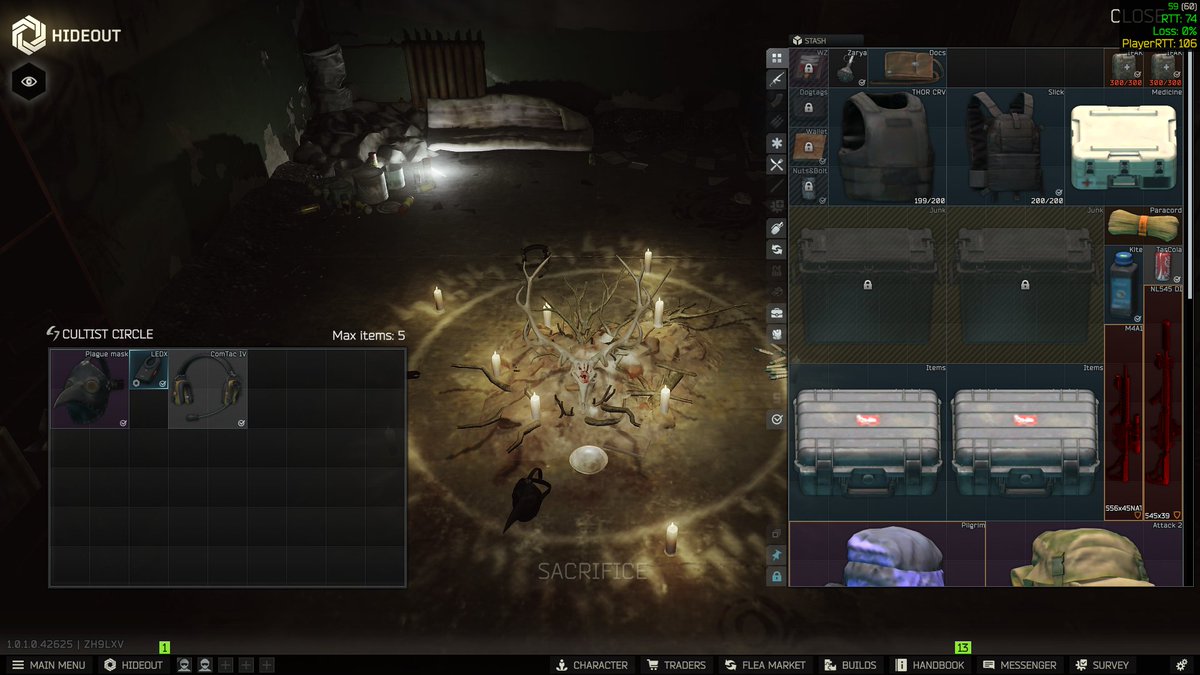Select the Wallet item in stash
The height and width of the screenshot is (675, 1200).
809,146
